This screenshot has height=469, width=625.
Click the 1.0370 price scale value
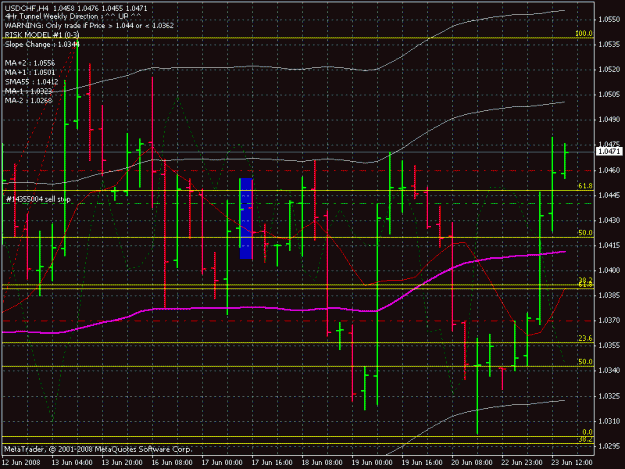point(609,320)
